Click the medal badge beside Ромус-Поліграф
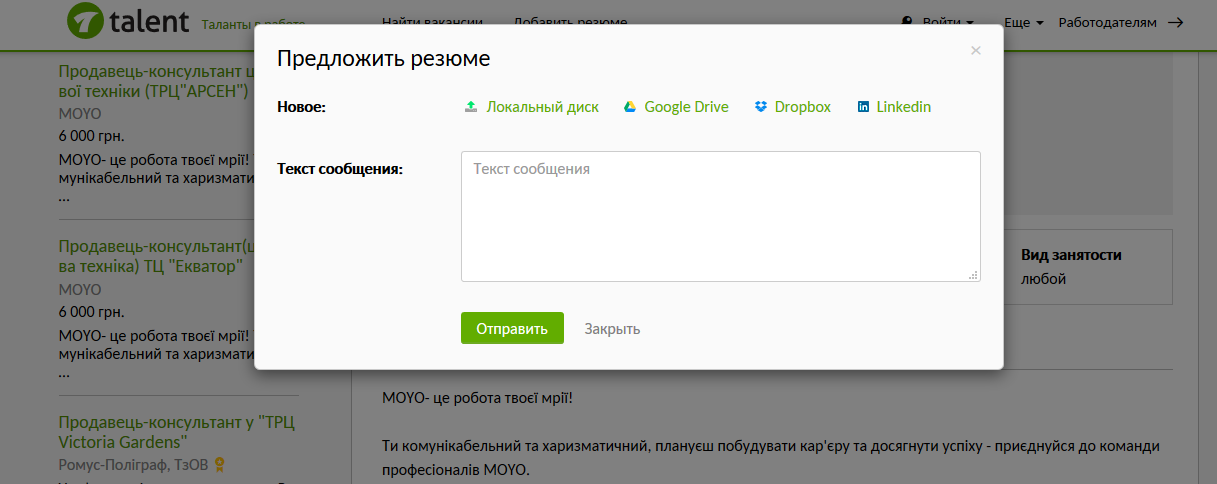This screenshot has width=1217, height=484. point(218,464)
